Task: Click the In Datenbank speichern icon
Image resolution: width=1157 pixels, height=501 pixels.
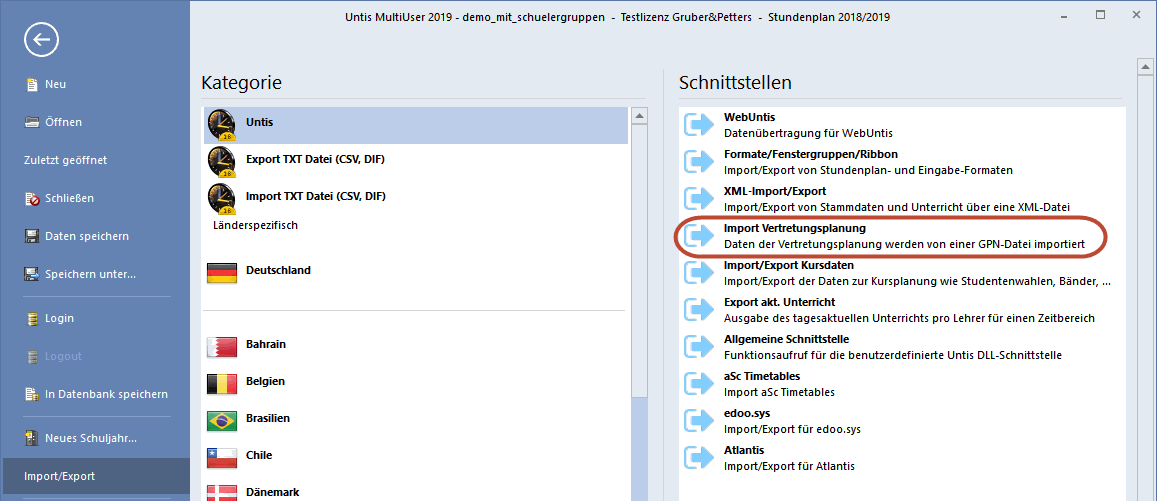Action: [32, 395]
